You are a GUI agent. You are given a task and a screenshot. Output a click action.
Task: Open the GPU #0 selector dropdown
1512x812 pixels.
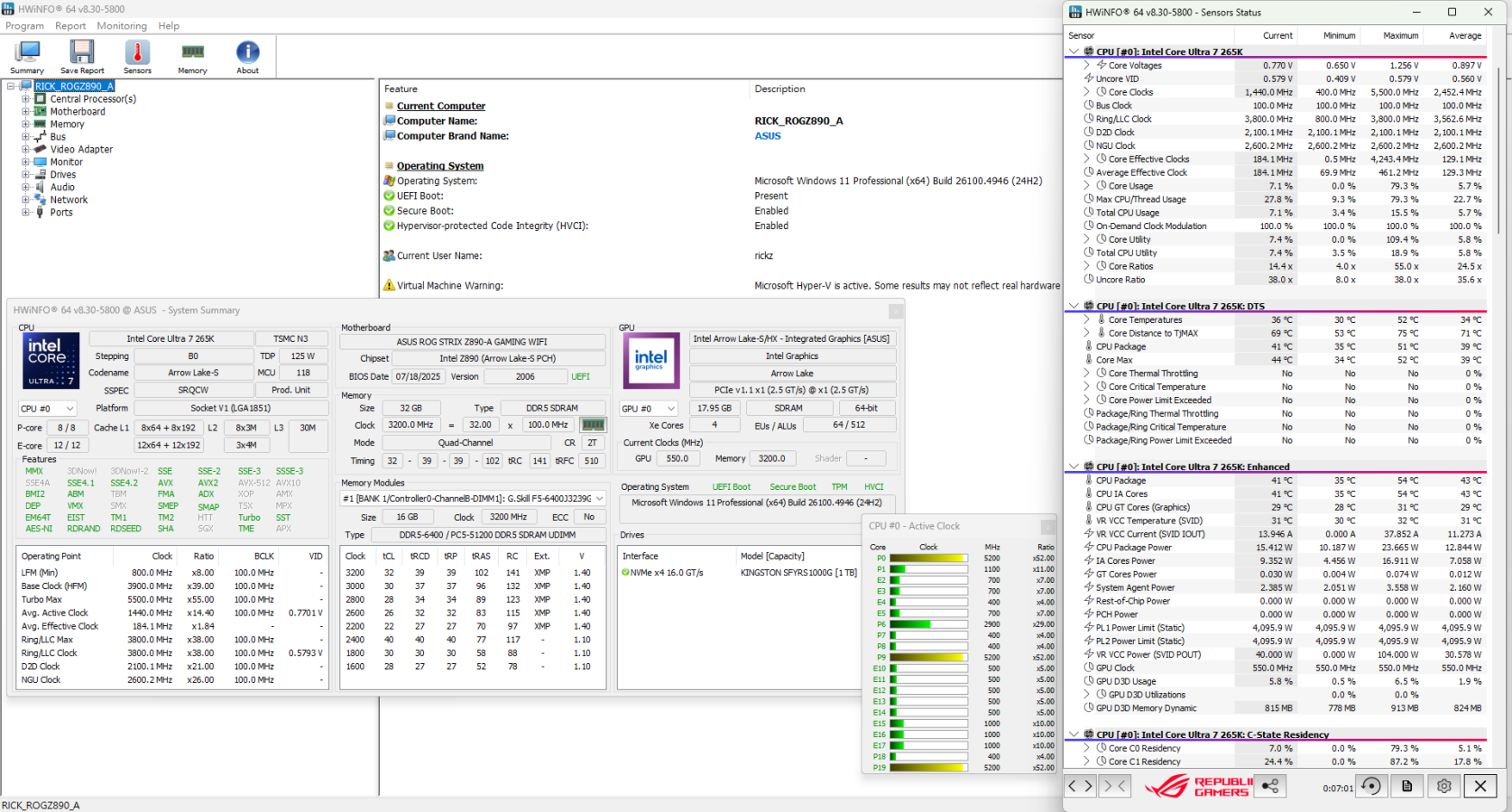pyautogui.click(x=648, y=409)
